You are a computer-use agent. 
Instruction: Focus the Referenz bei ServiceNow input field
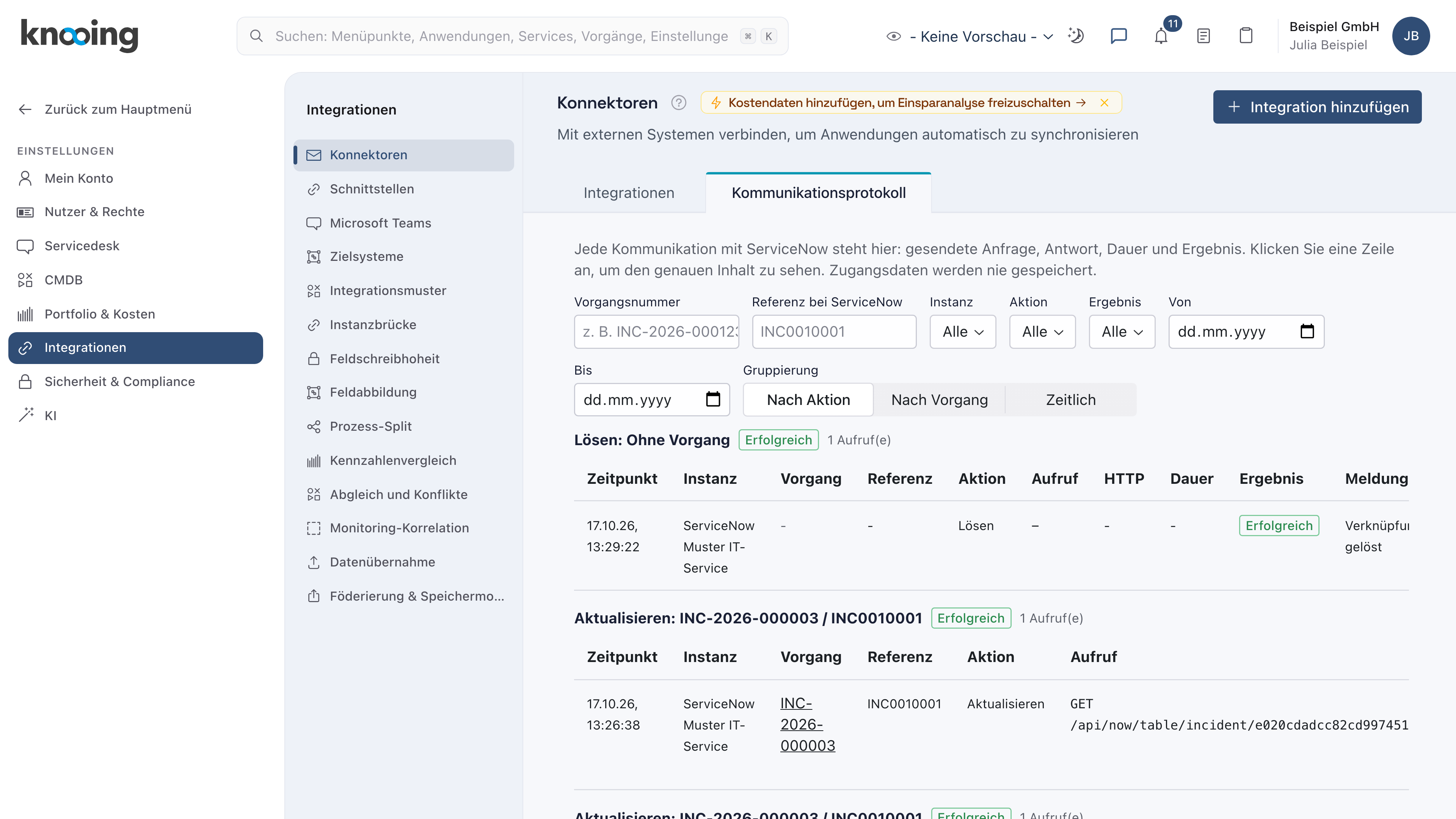(834, 332)
